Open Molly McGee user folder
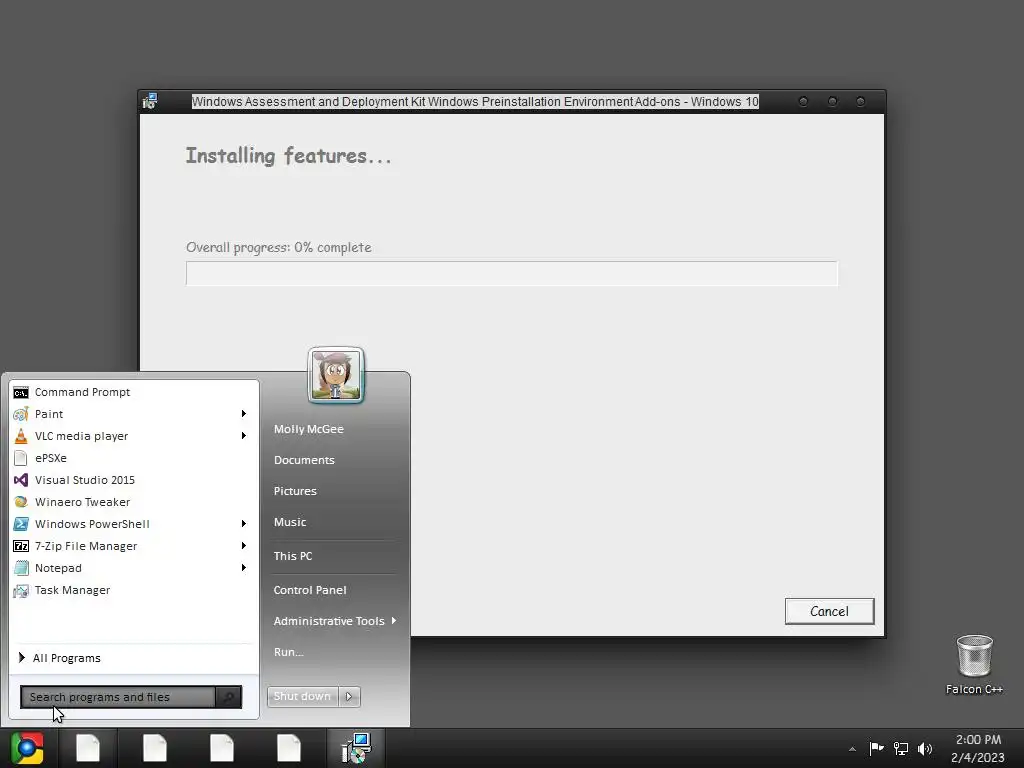The width and height of the screenshot is (1024, 768). coord(309,429)
